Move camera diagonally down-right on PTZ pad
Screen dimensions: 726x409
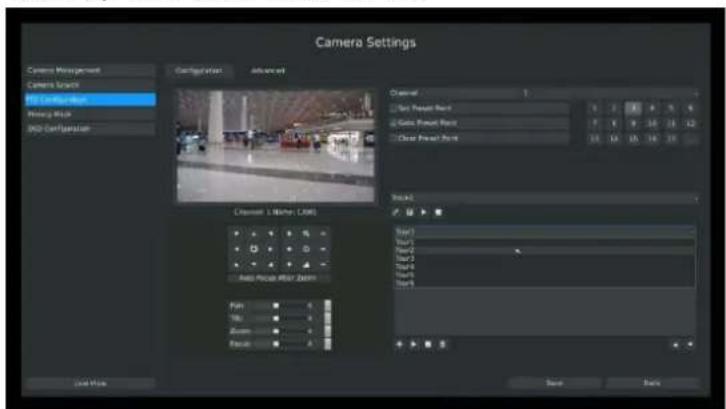[271, 265]
